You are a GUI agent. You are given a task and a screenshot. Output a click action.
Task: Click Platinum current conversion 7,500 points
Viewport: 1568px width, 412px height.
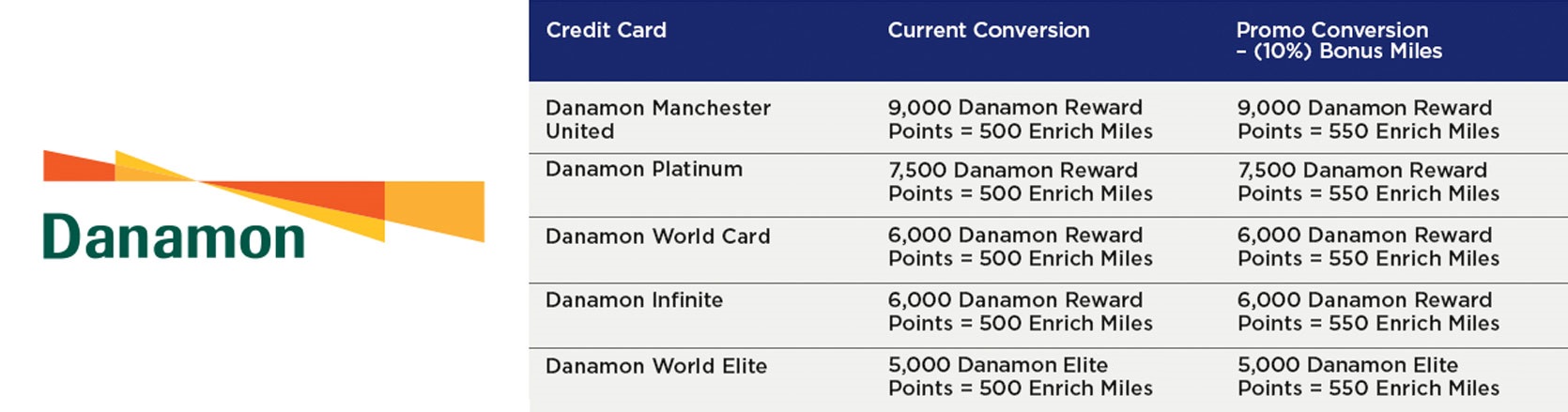pos(1021,182)
